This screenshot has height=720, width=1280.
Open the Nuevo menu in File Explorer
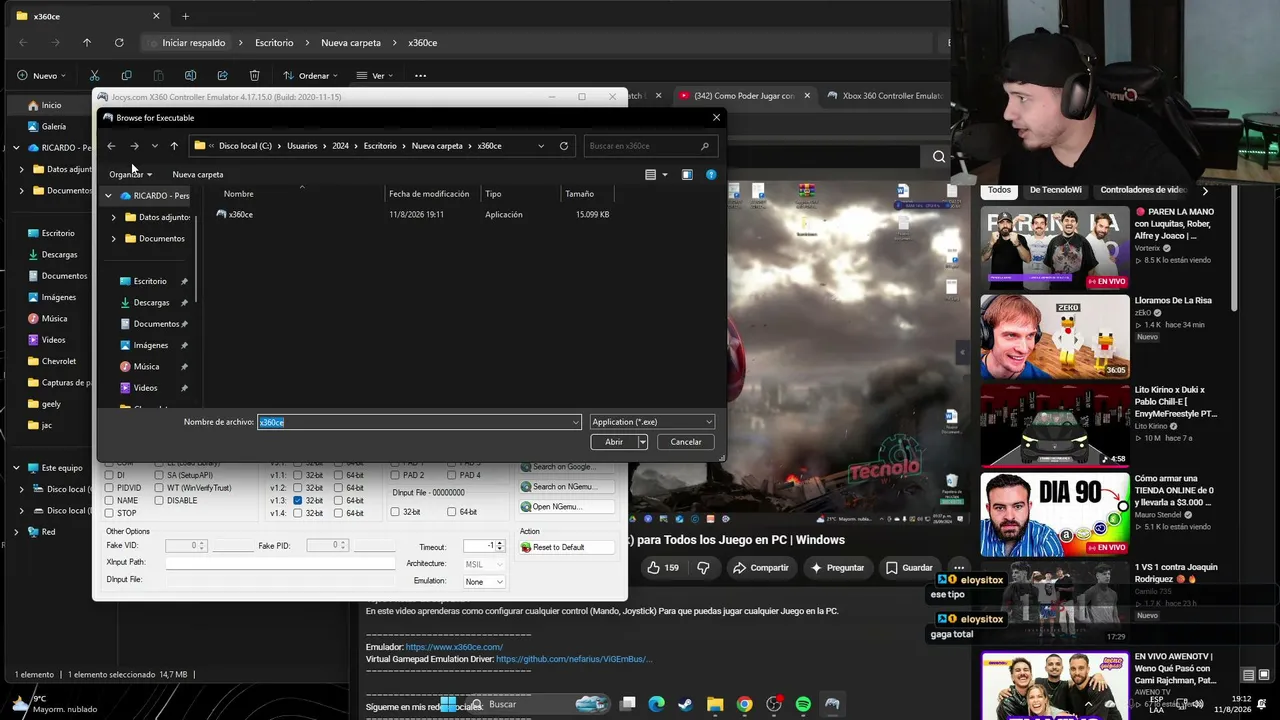point(41,75)
